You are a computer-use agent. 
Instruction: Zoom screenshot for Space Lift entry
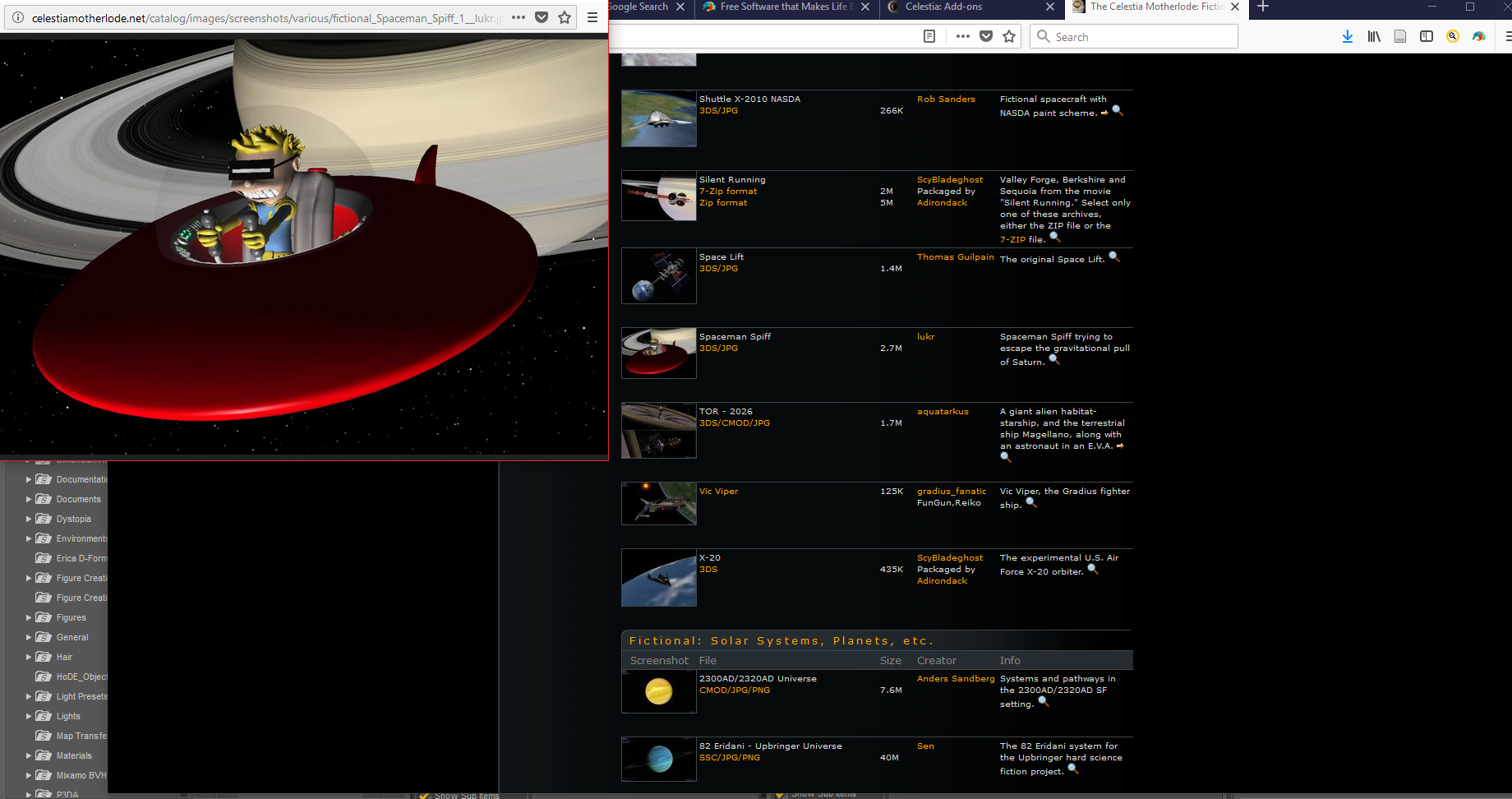(1114, 256)
